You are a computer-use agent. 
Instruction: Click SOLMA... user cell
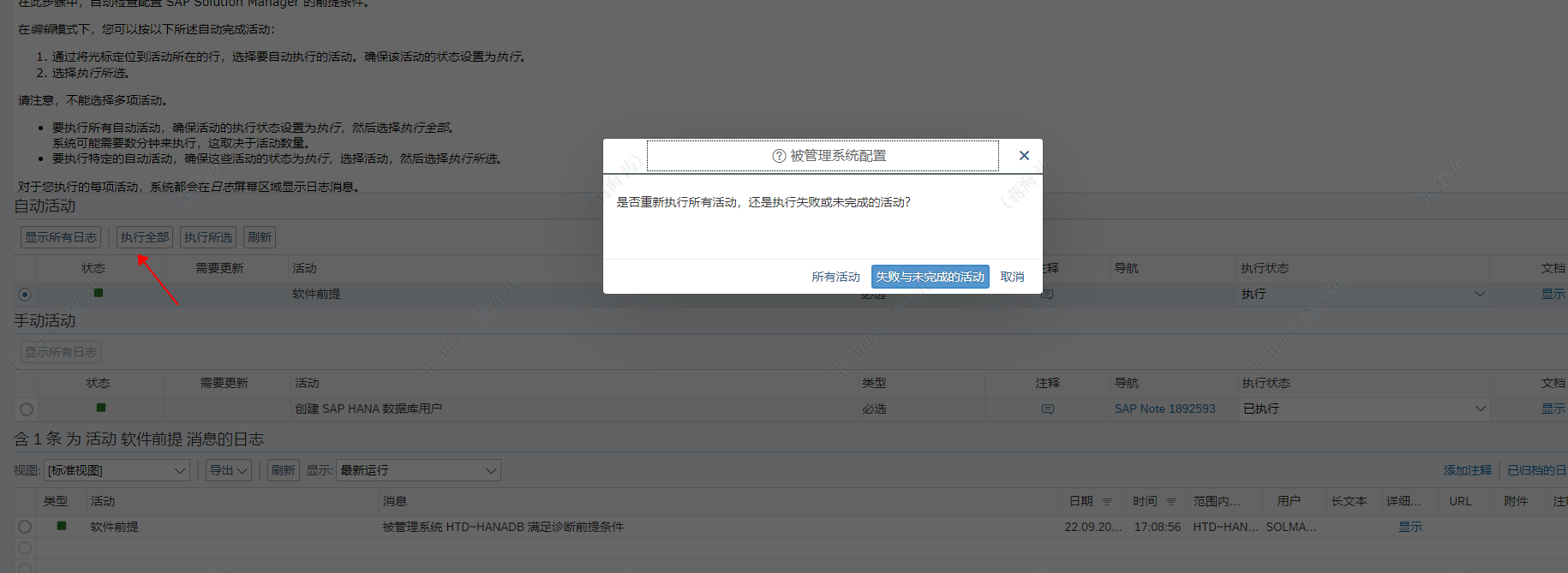click(1291, 527)
